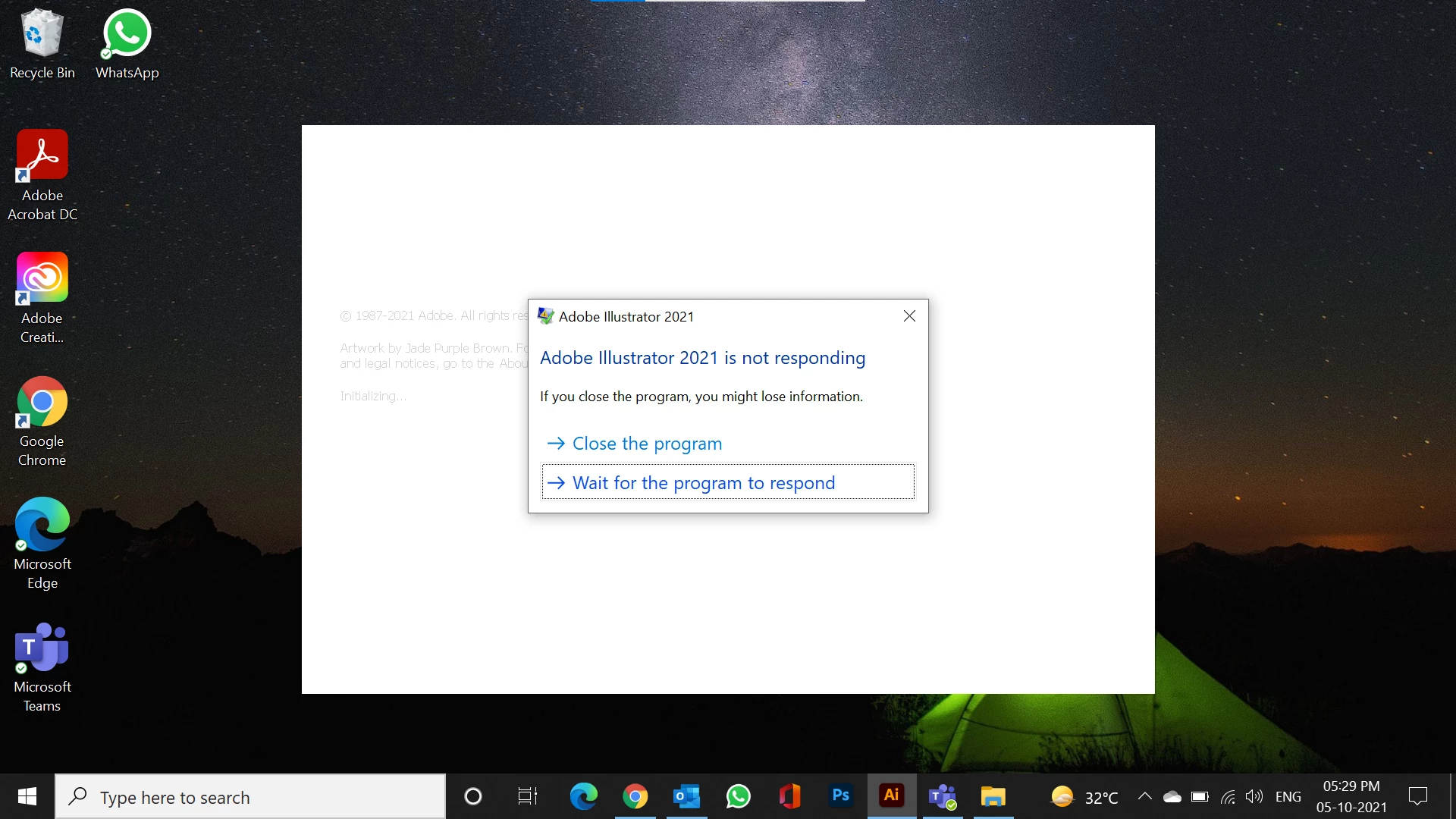1456x819 pixels.
Task: Open ENG language input selector
Action: pyautogui.click(x=1288, y=797)
